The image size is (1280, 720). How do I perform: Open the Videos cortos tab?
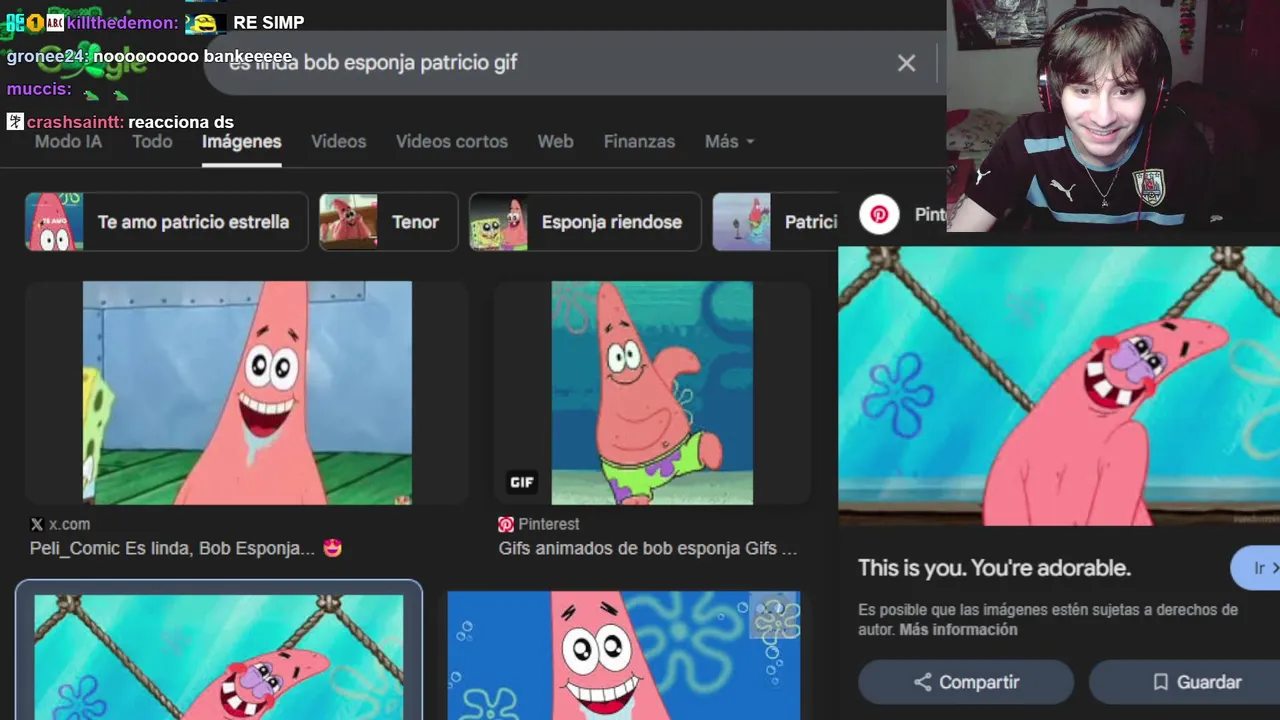[452, 142]
